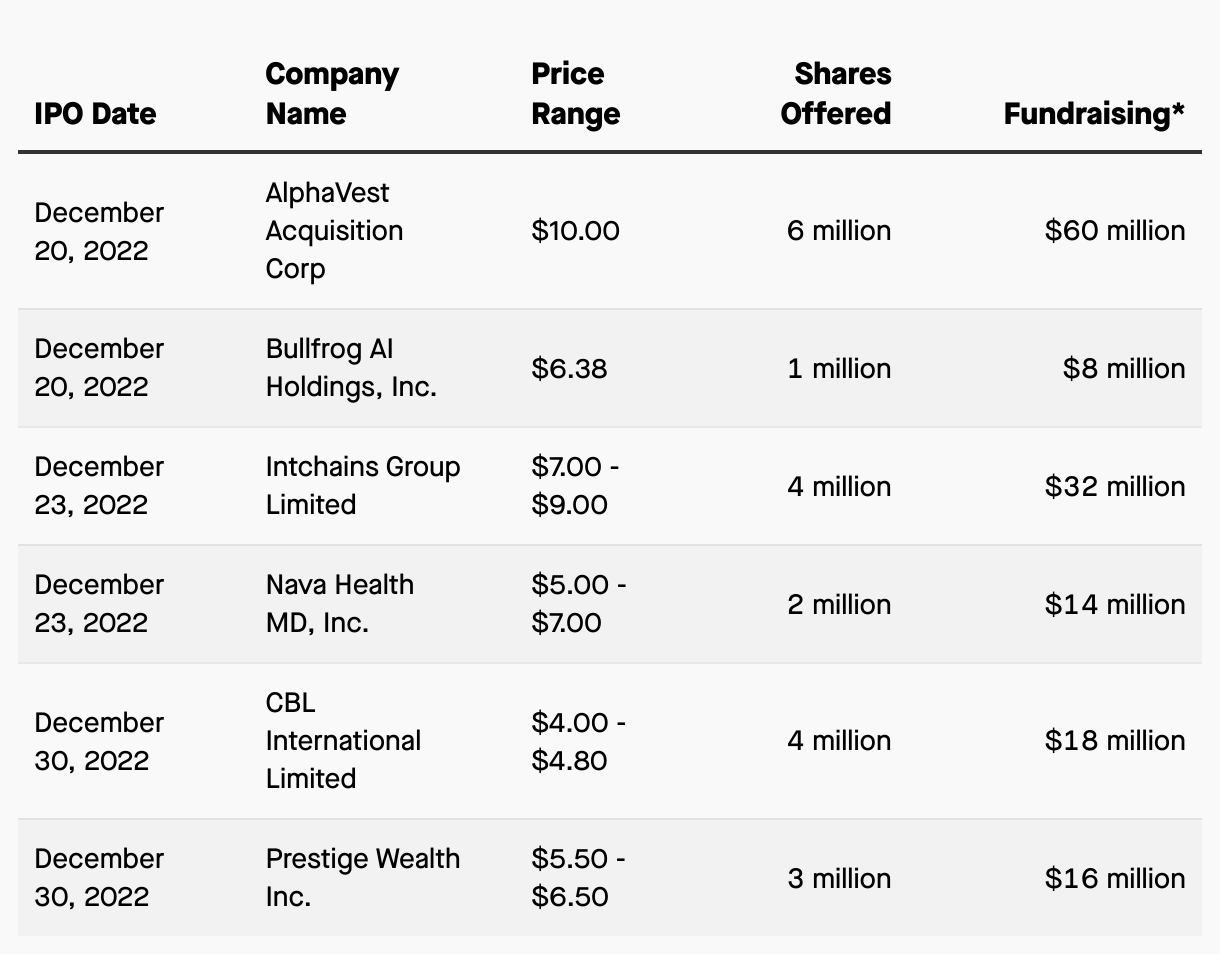Click the $32 million fundraising amount

point(1115,487)
